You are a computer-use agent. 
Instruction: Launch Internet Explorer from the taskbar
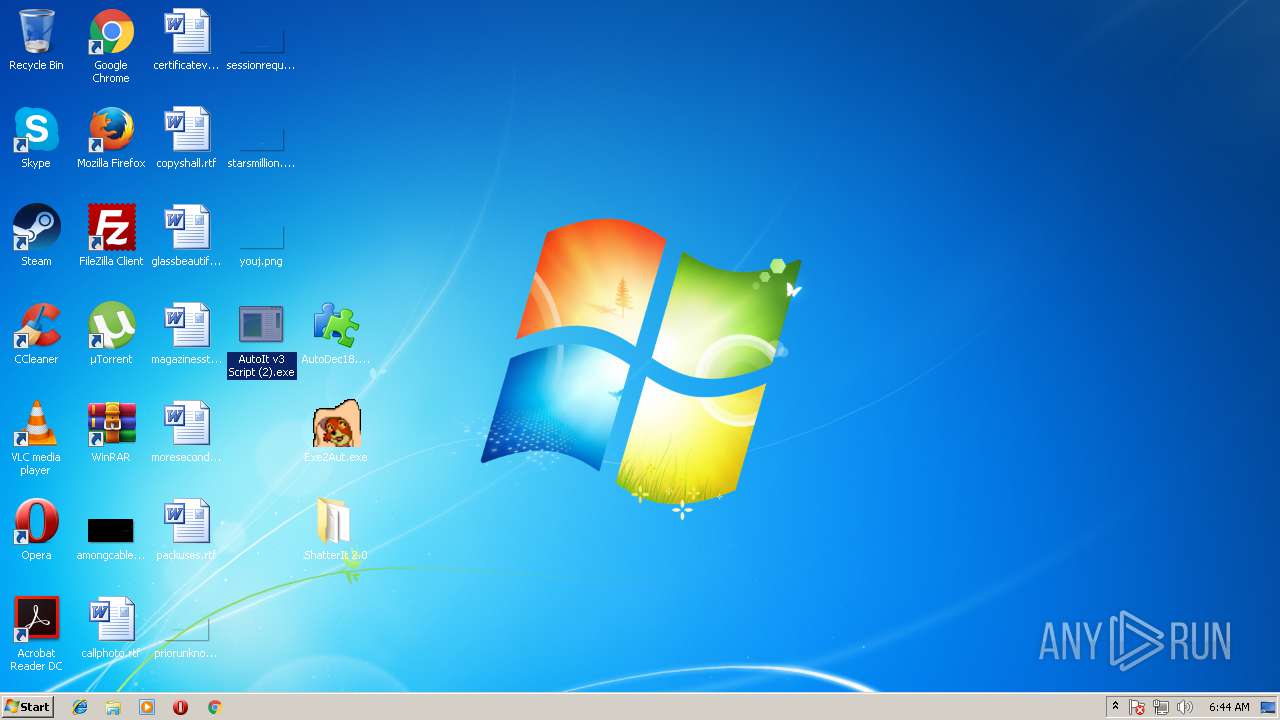(80, 707)
